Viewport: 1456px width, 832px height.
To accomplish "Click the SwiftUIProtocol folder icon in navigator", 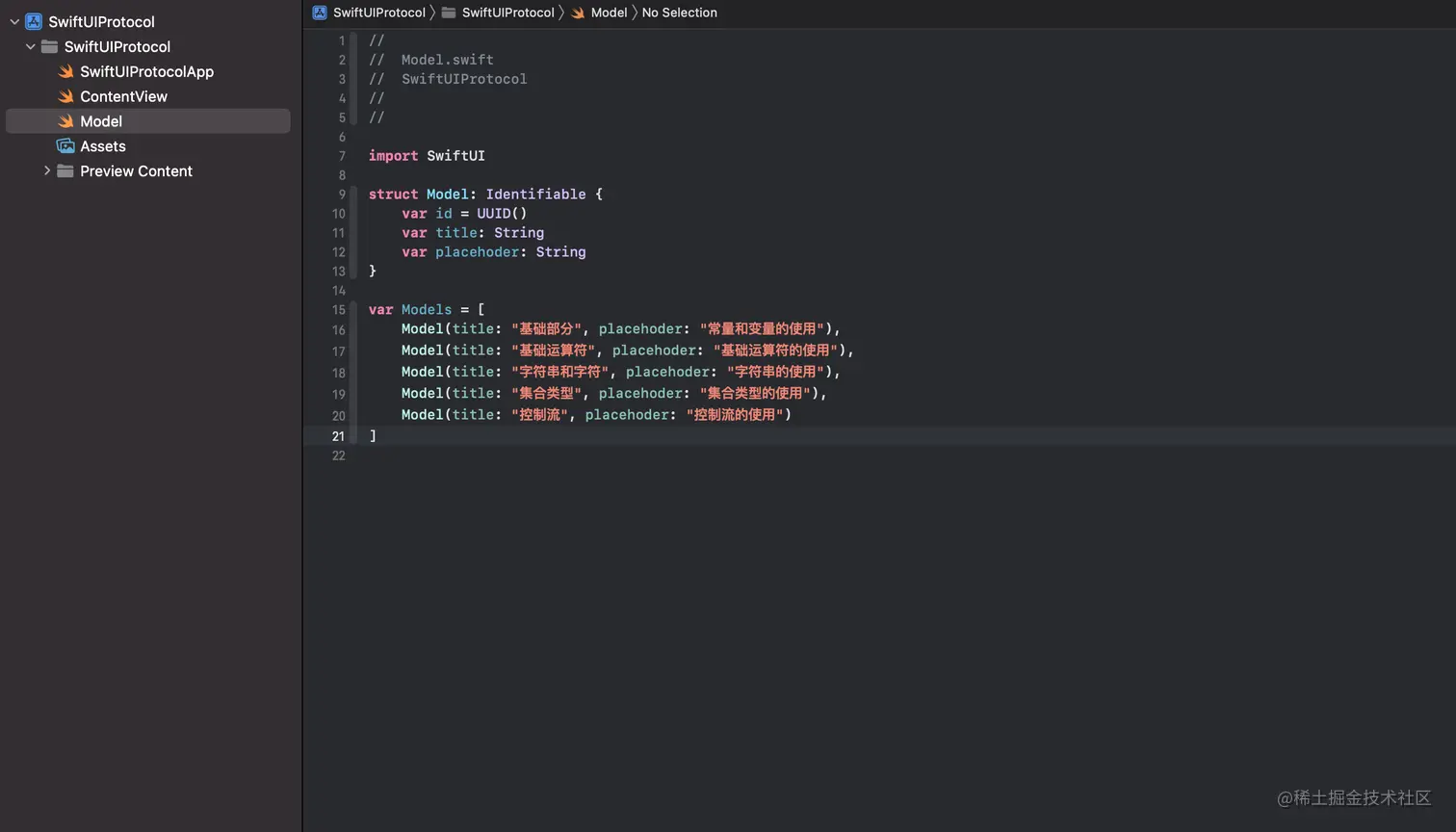I will 49,46.
